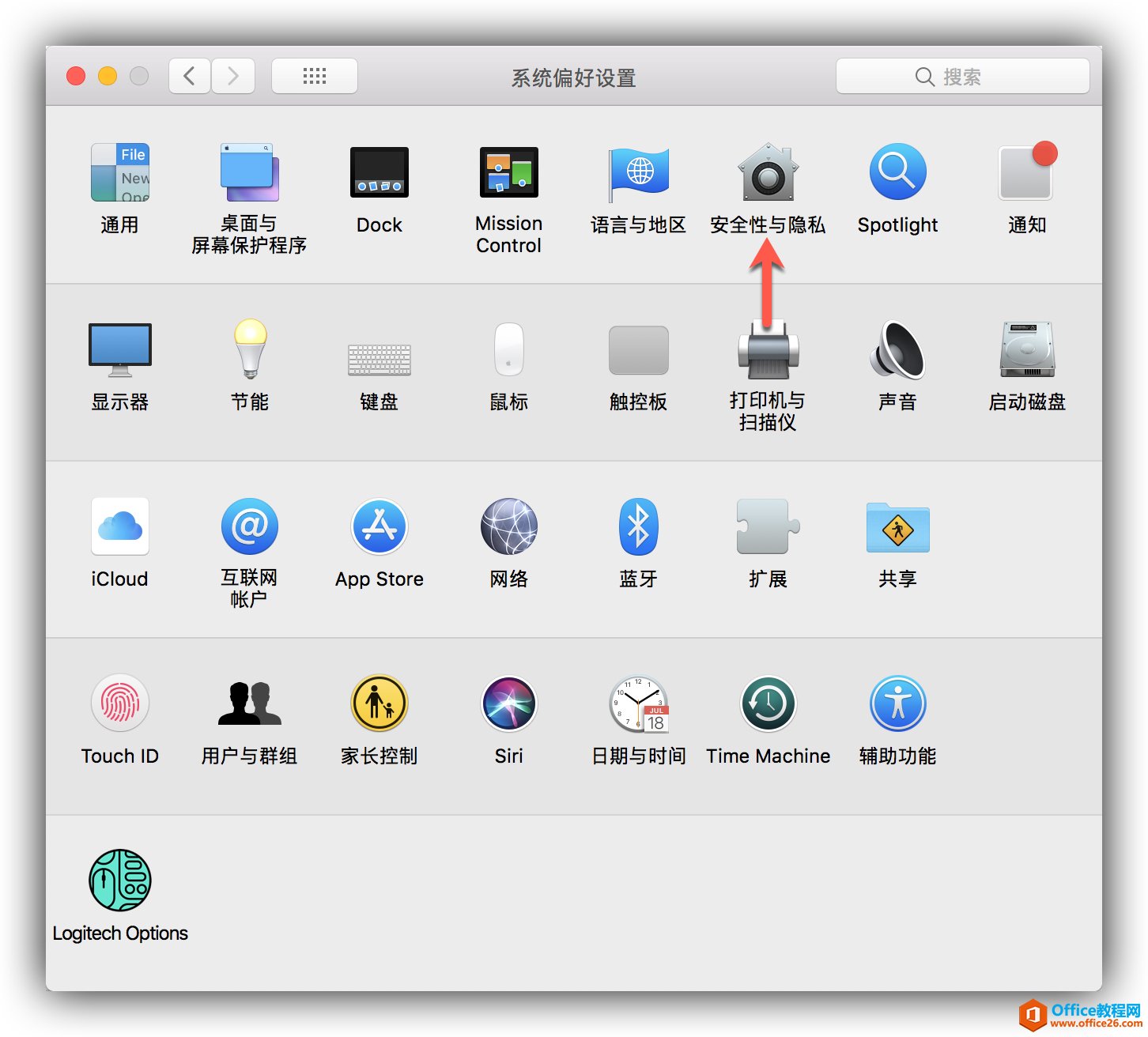The height and width of the screenshot is (1037, 1148).
Task: Open 扩展 extensions puzzle icon
Action: [768, 526]
